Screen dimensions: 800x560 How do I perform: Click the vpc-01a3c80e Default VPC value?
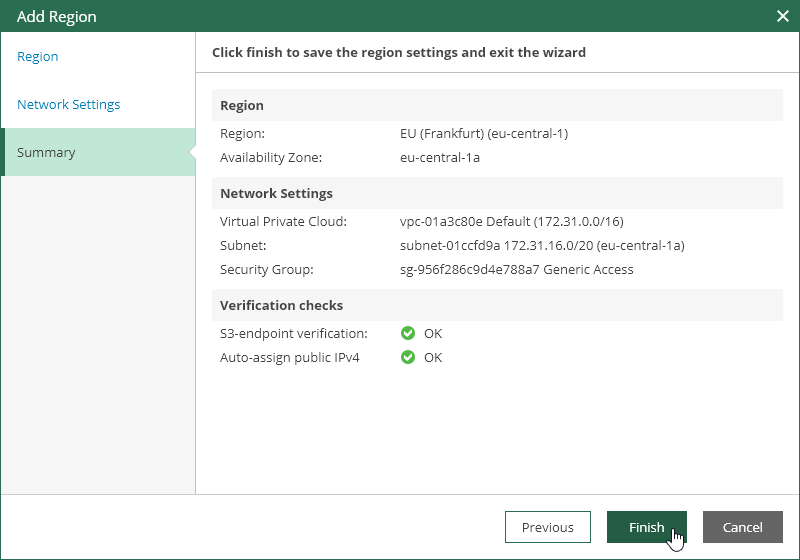pos(512,221)
